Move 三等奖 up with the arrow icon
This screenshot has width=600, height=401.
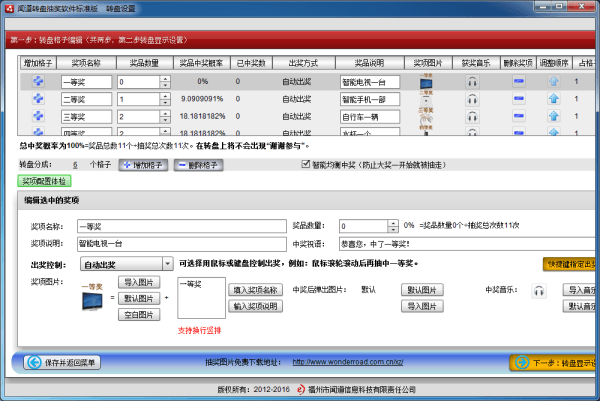[x=552, y=117]
